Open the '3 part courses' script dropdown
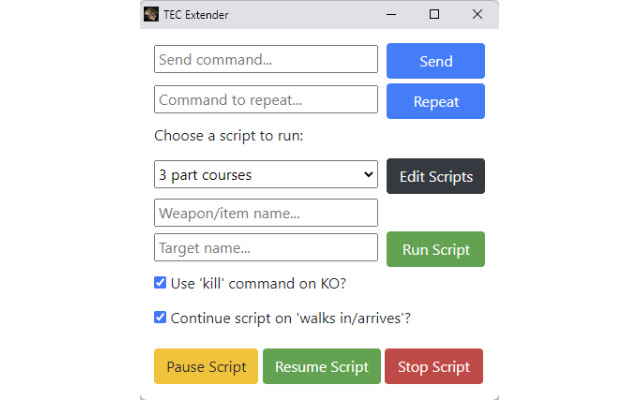 [x=266, y=175]
